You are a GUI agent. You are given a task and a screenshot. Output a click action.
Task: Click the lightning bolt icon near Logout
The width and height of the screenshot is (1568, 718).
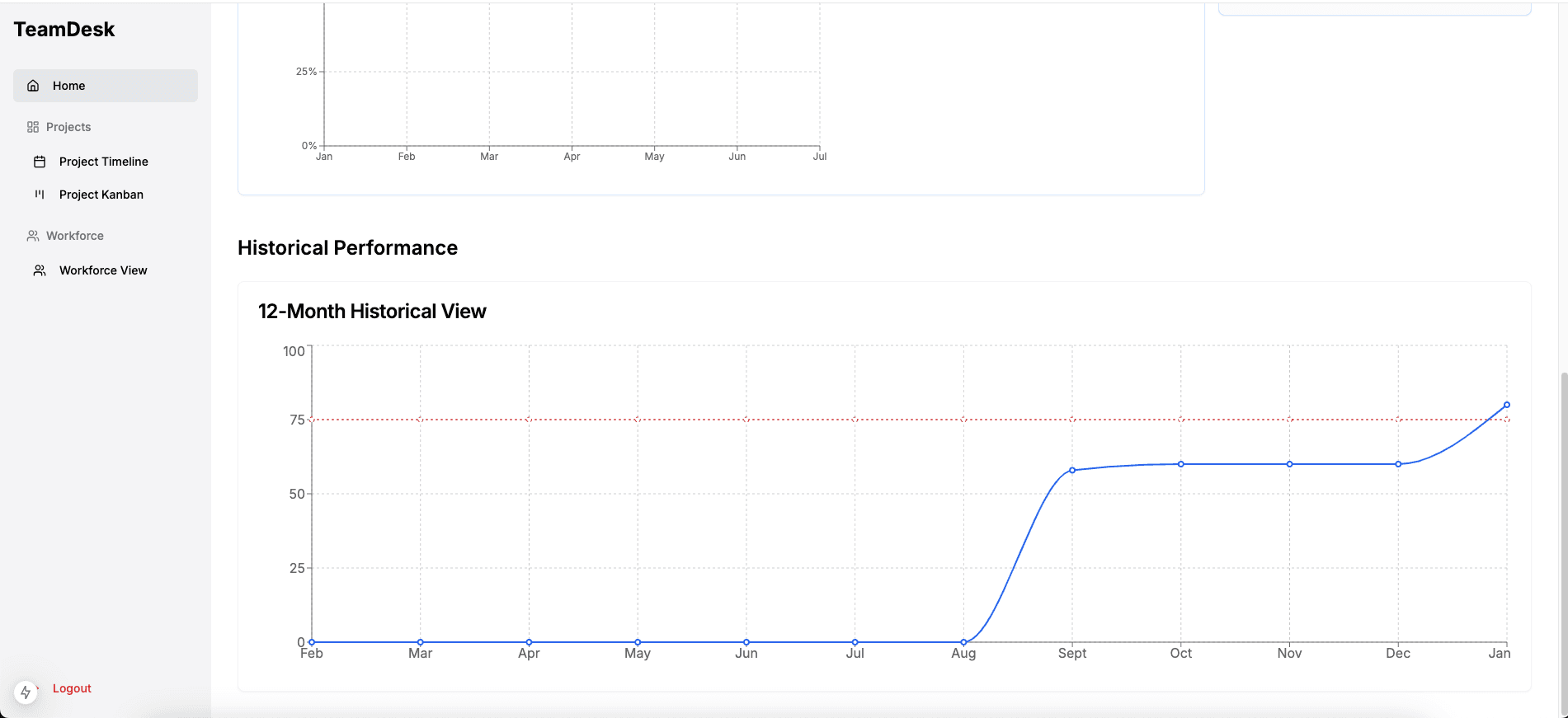pos(26,692)
